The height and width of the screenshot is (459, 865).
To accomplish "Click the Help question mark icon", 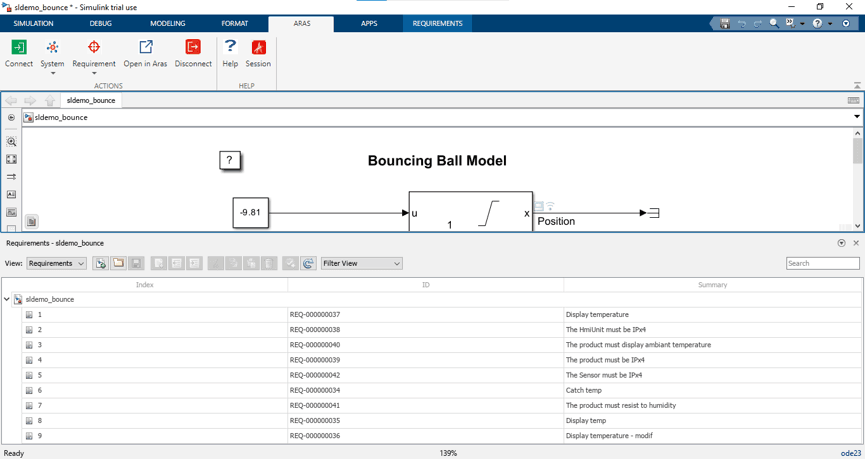I will click(230, 46).
